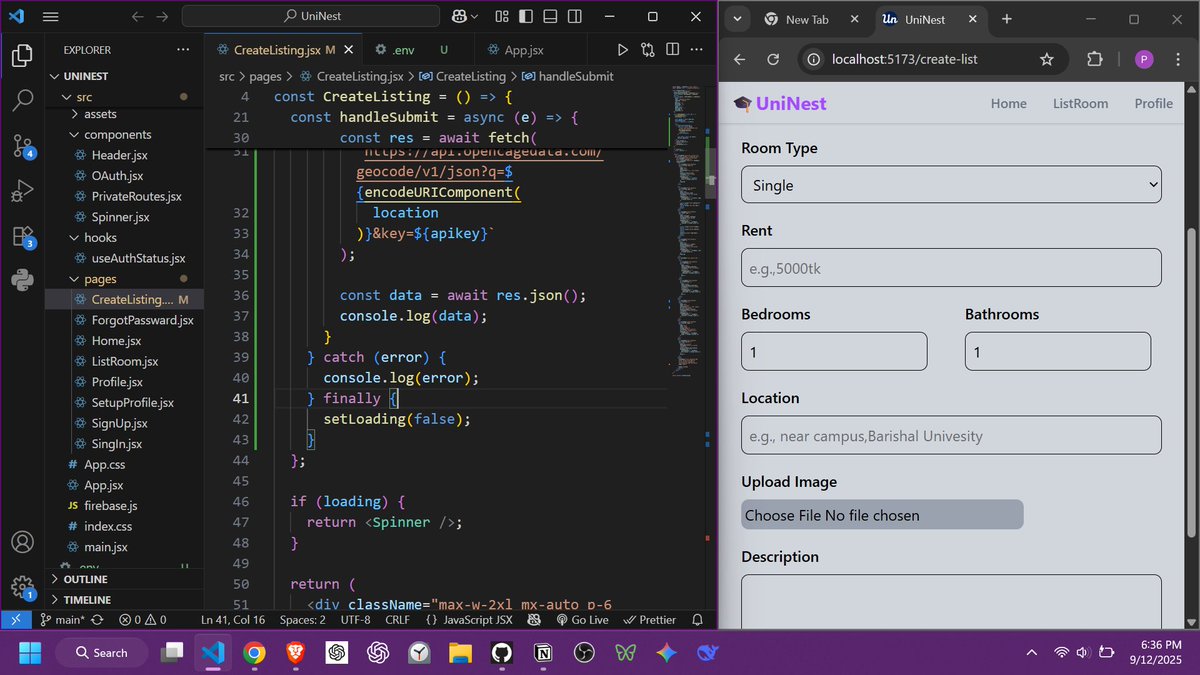Screen dimensions: 1200x675
Task: Open GitHub Desktop from taskbar
Action: point(501,652)
